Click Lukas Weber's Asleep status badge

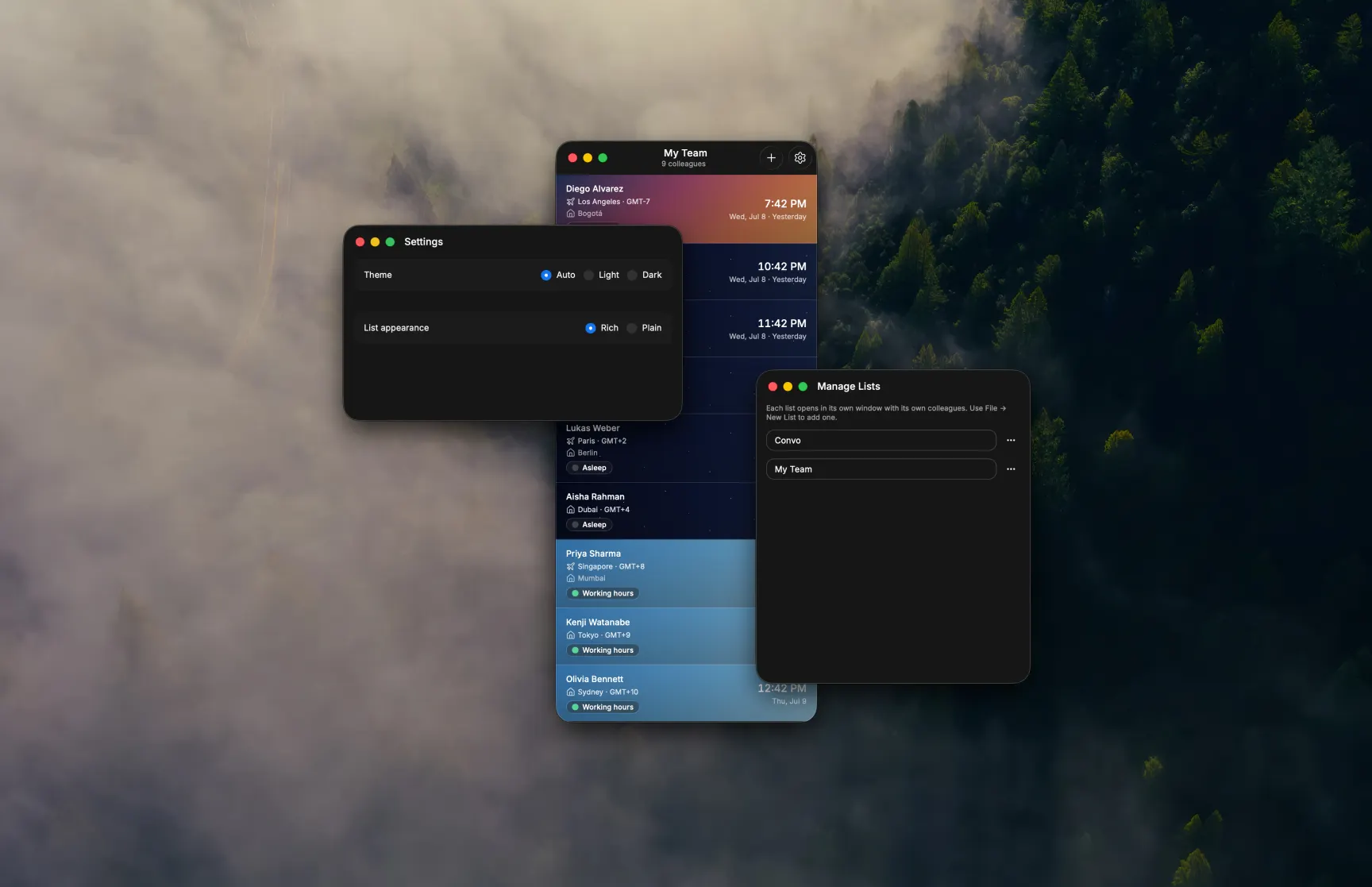click(x=589, y=469)
